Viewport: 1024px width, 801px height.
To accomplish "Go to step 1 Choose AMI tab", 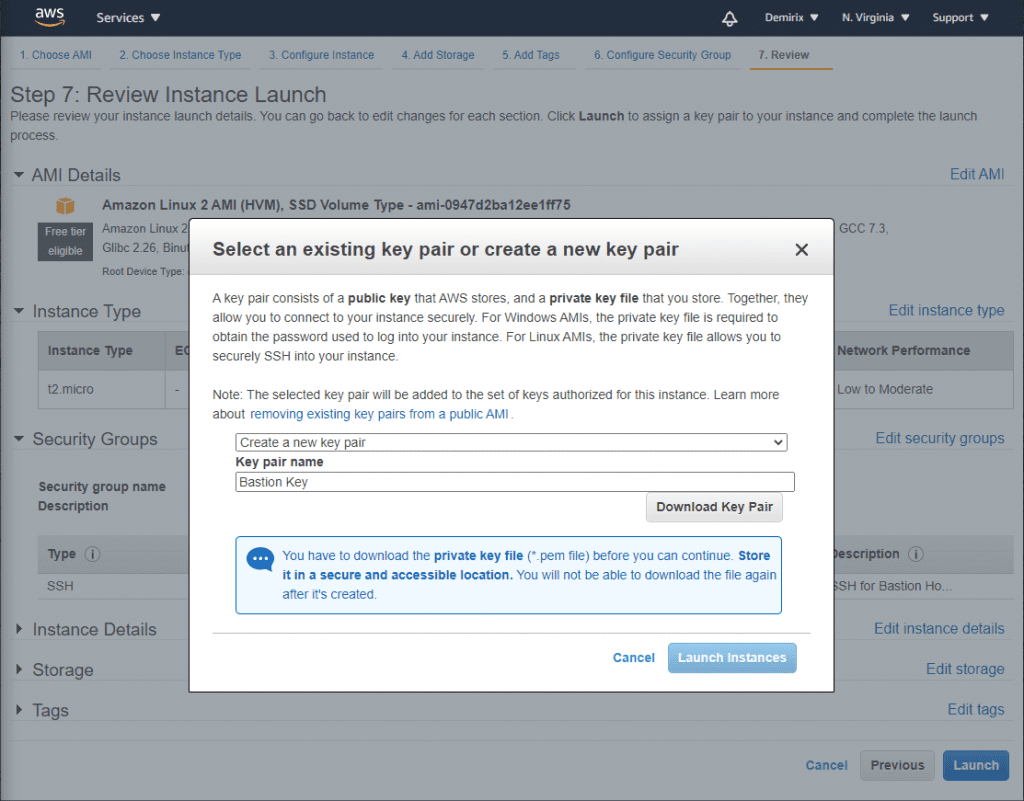I will coord(56,55).
